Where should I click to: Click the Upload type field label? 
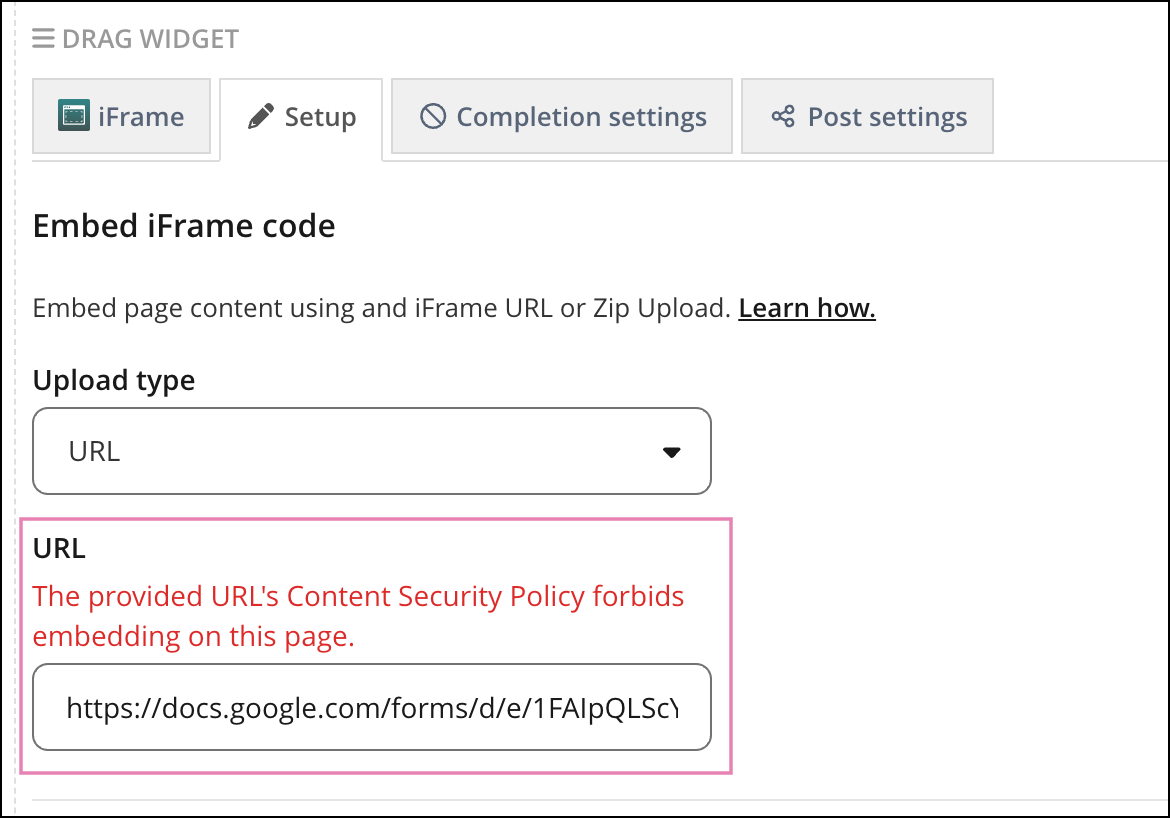point(114,380)
